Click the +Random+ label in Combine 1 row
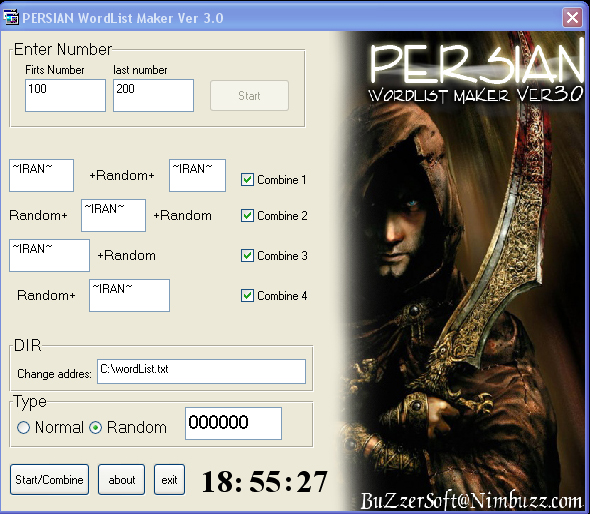 tap(122, 175)
